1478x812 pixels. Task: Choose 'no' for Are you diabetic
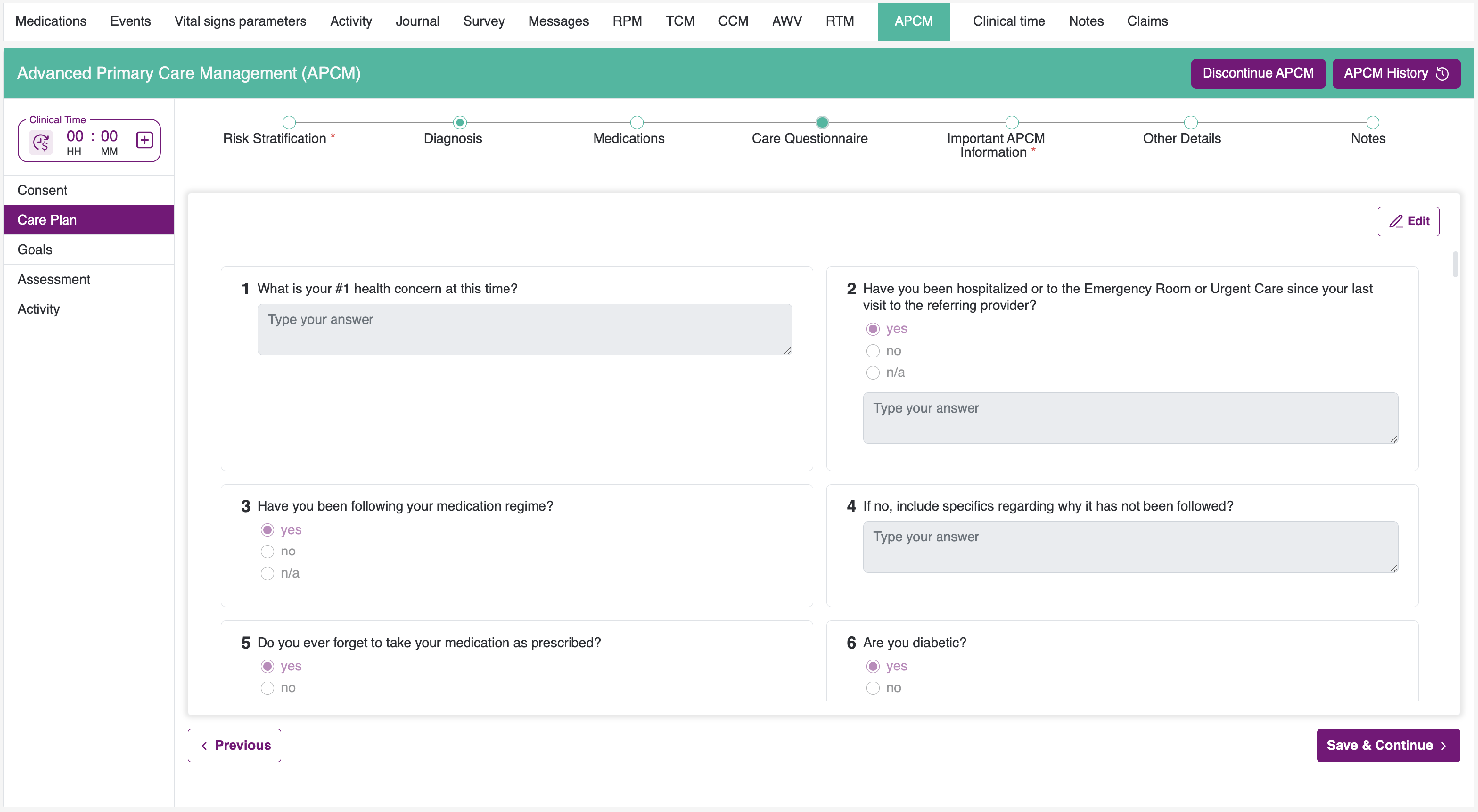tap(873, 688)
